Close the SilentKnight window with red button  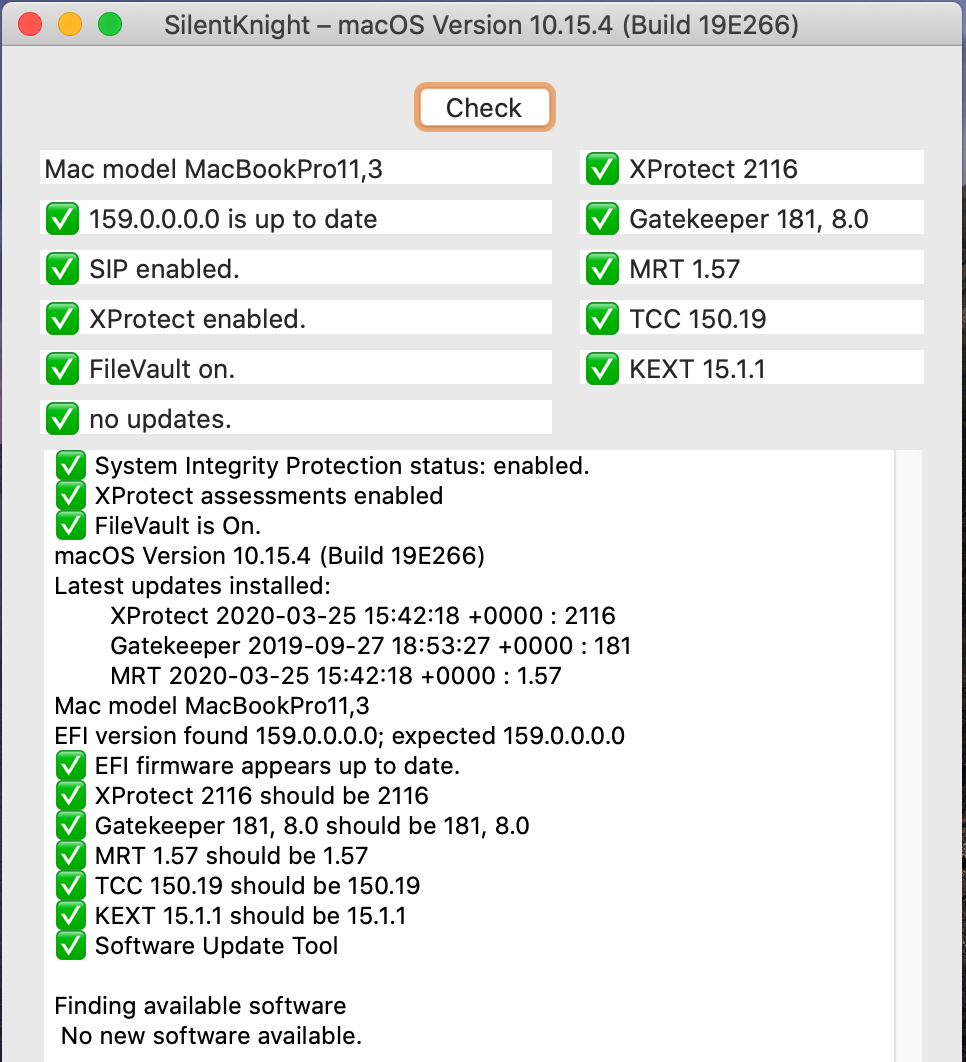pyautogui.click(x=30, y=24)
